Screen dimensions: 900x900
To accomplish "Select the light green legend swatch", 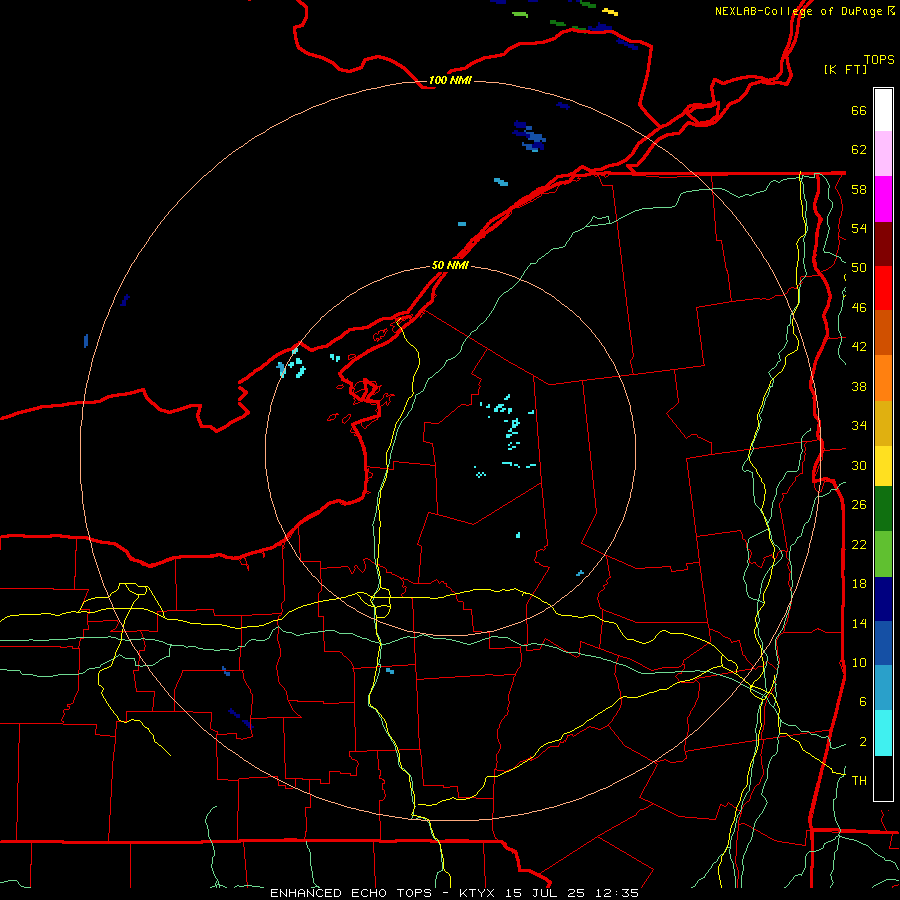I will (x=883, y=554).
